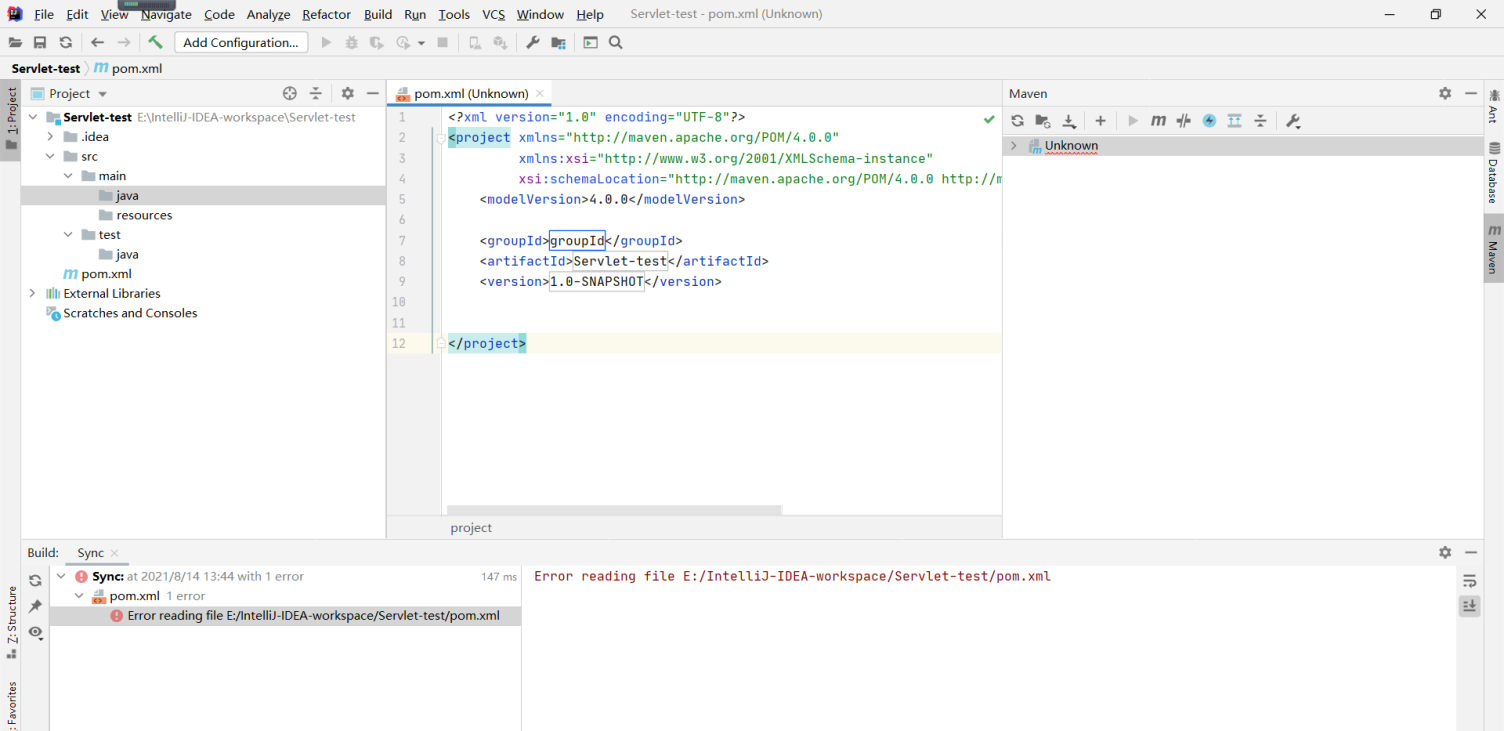
Task: Click the Servlet-test breadcrumb in navigation bar
Action: tap(46, 68)
